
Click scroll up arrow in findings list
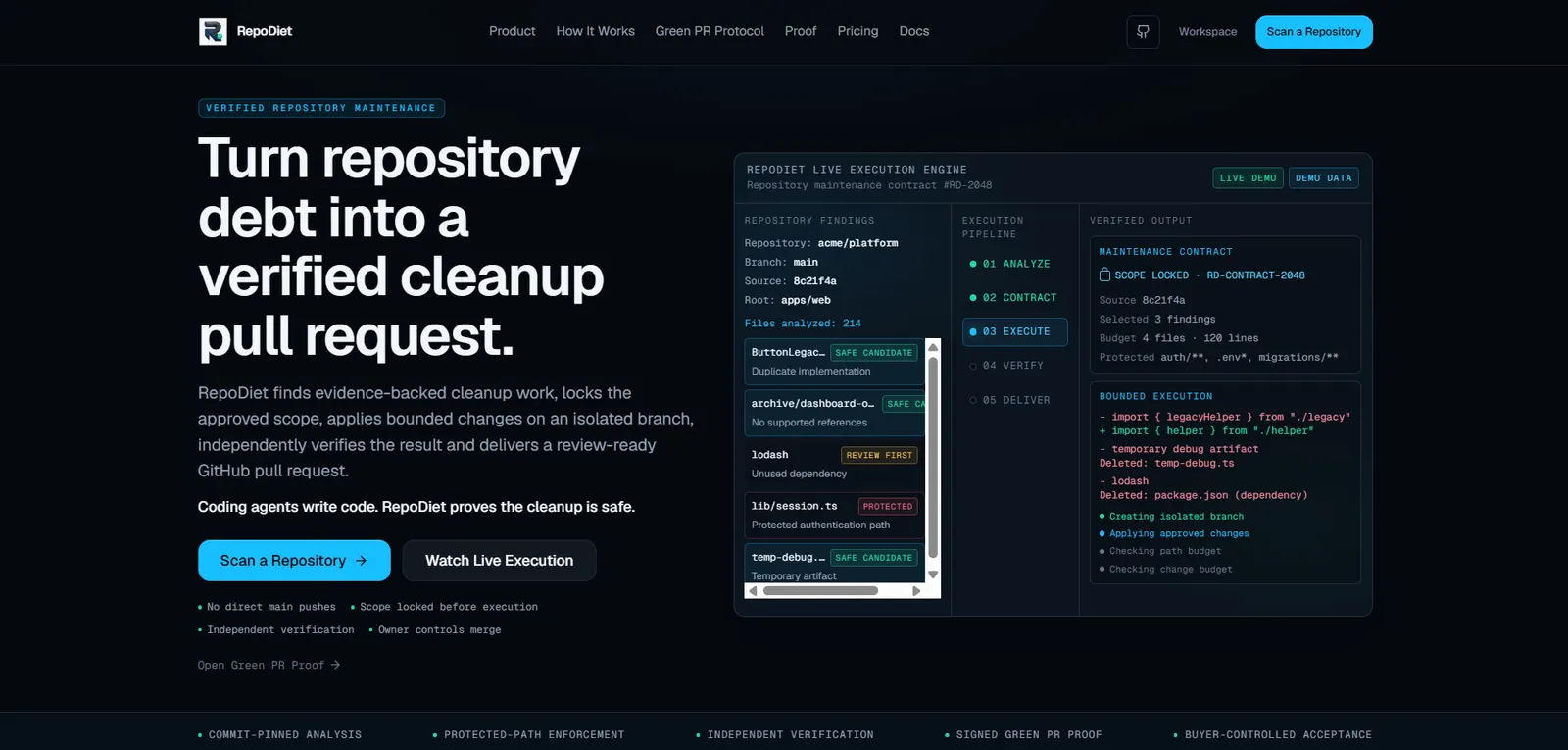[x=933, y=347]
